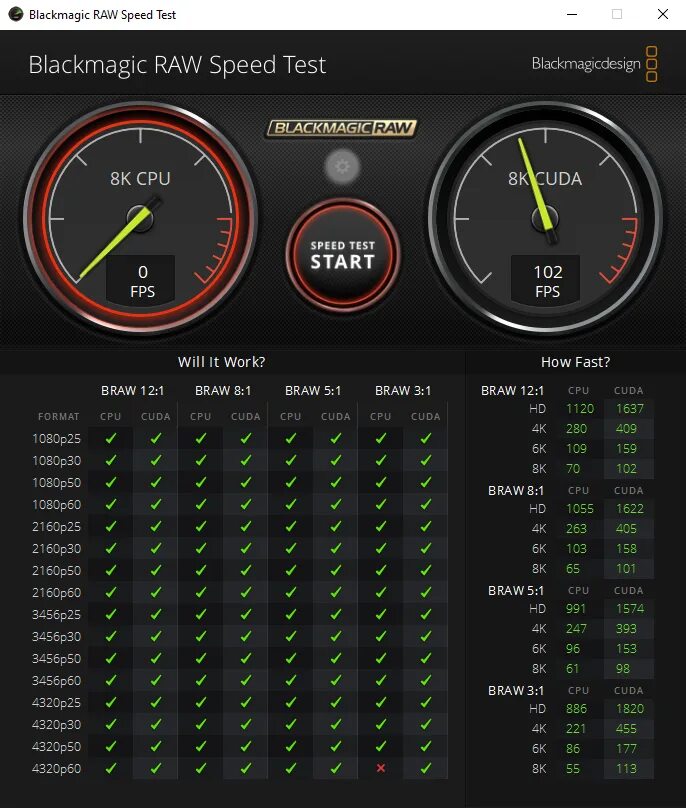Click the 1080p25 format row label
Screen dimensions: 686x808
pyautogui.click(x=56, y=439)
